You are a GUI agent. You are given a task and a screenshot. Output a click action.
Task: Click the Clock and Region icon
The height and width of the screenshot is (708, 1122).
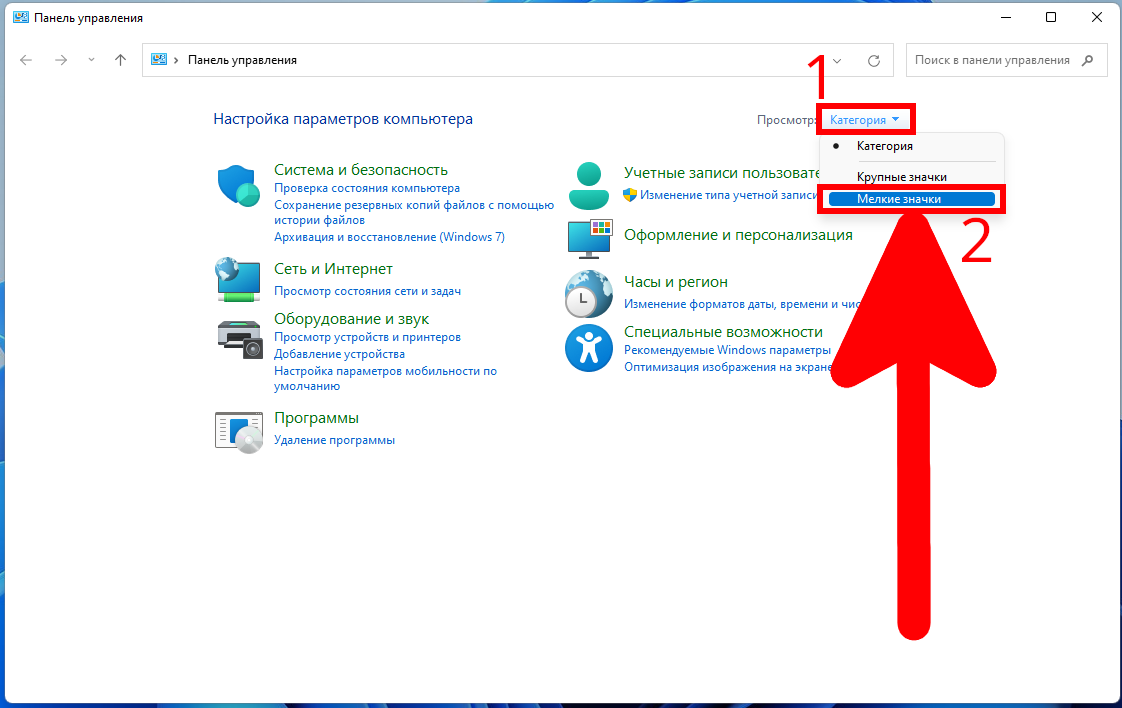(x=588, y=292)
